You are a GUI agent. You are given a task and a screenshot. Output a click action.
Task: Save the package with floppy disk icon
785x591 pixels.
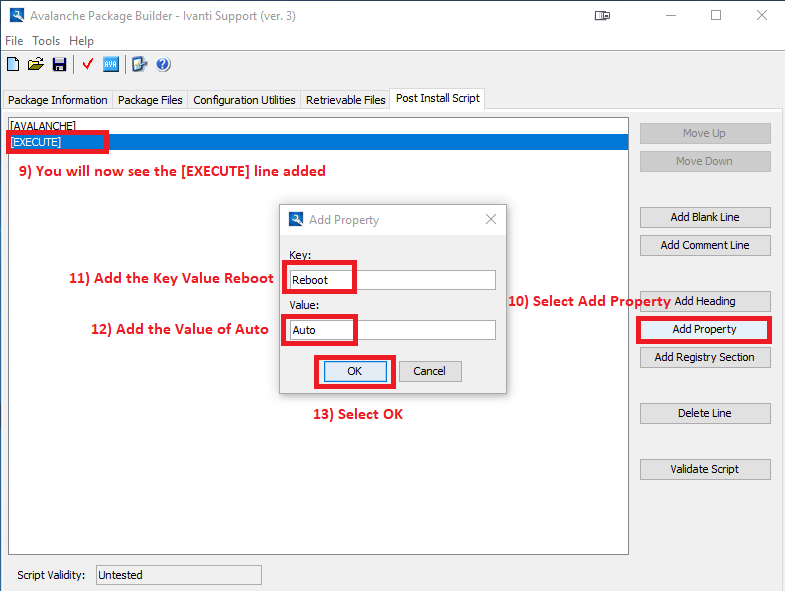(60, 64)
